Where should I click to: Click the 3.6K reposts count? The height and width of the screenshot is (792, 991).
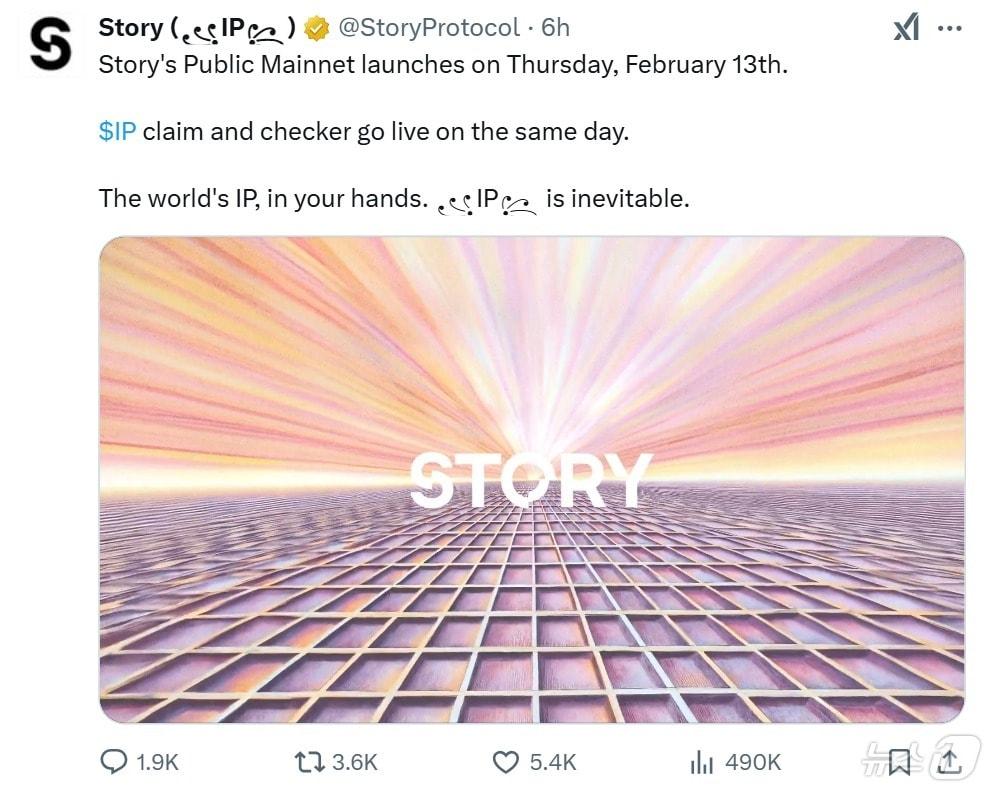pos(354,762)
